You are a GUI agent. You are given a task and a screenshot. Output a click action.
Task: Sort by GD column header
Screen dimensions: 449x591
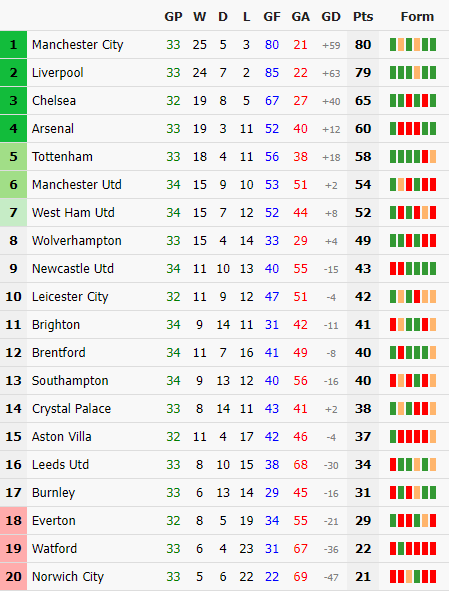331,17
